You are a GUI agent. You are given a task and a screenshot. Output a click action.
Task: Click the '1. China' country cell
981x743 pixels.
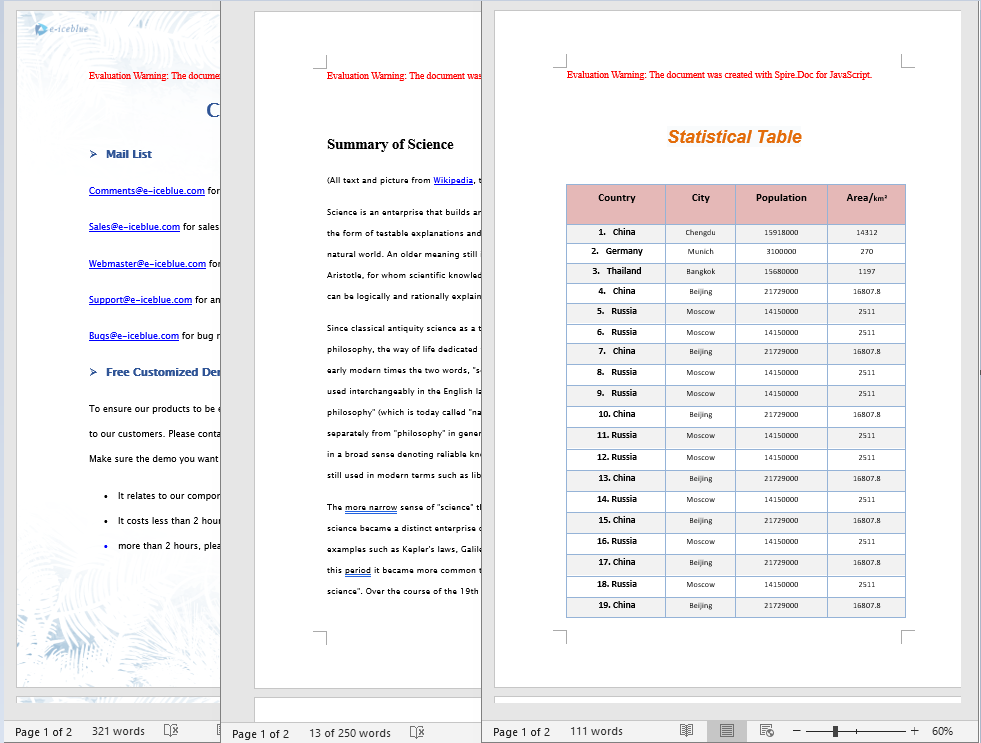tap(616, 232)
